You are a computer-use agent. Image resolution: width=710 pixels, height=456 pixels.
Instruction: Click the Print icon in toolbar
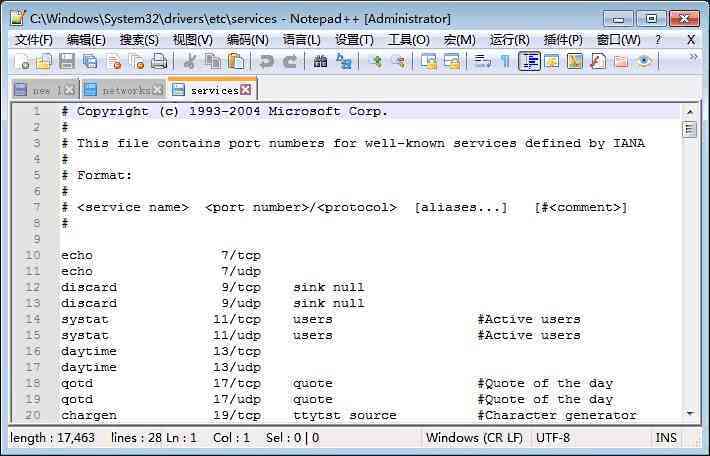159,61
